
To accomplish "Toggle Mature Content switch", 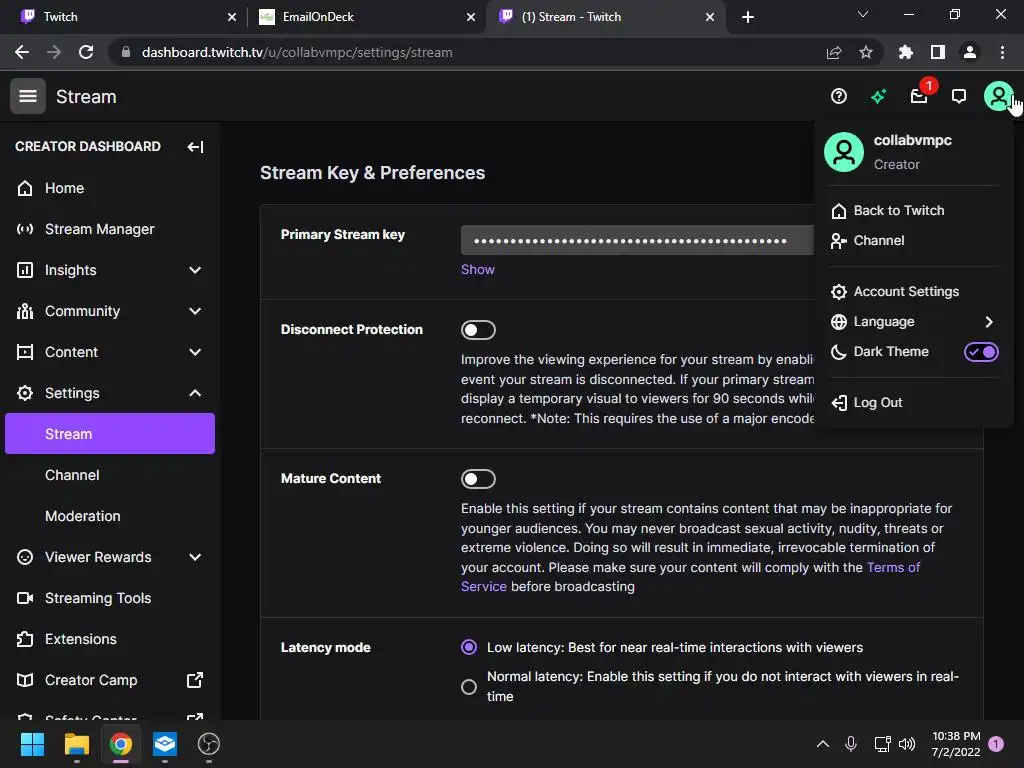I will (x=478, y=479).
